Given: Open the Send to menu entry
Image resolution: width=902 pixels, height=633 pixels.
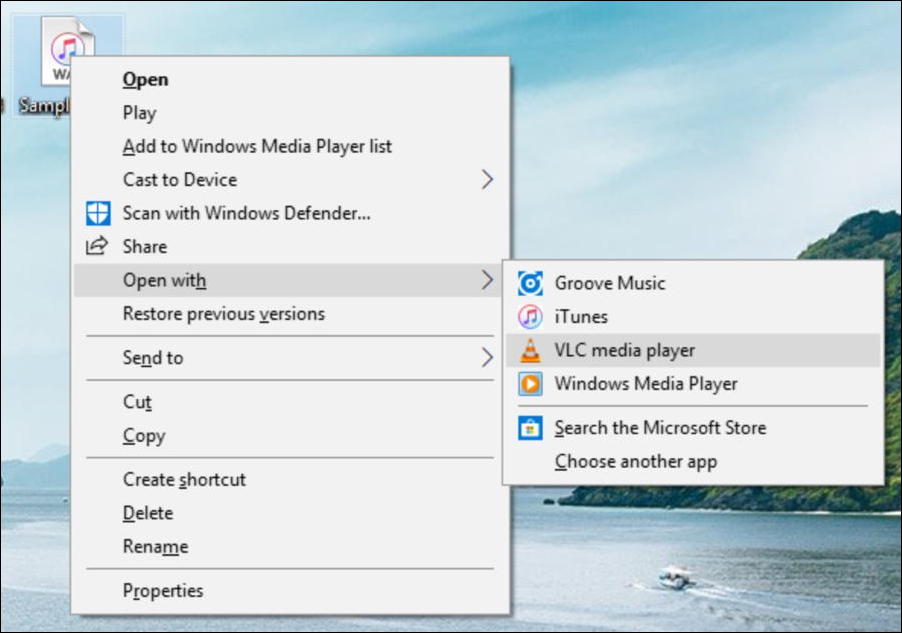Looking at the screenshot, I should coord(291,358).
